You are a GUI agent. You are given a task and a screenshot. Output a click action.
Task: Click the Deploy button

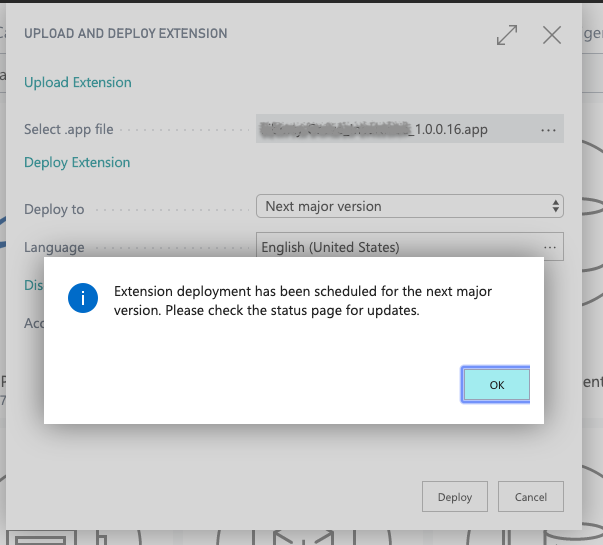[455, 497]
